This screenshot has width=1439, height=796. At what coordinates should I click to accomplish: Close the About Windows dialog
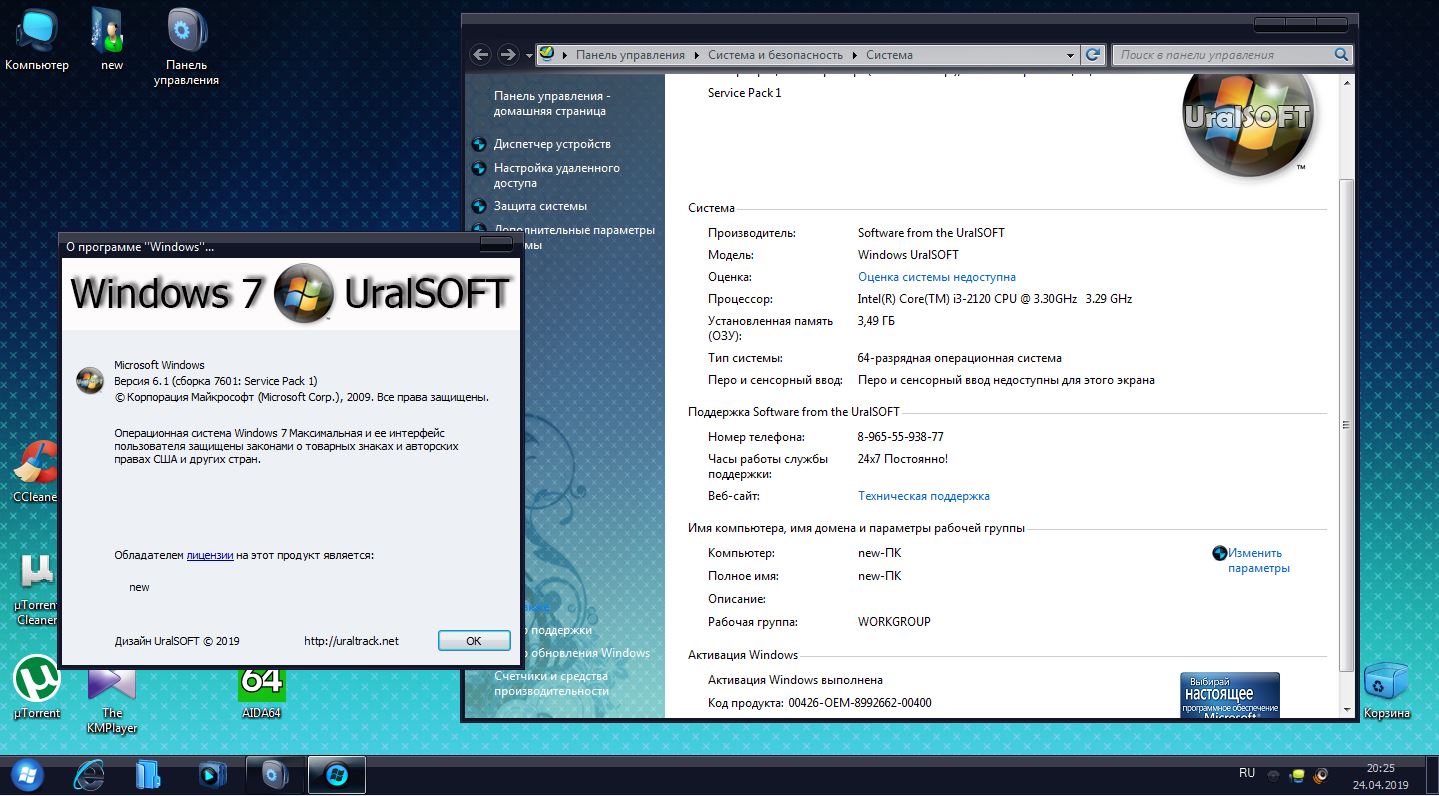496,244
